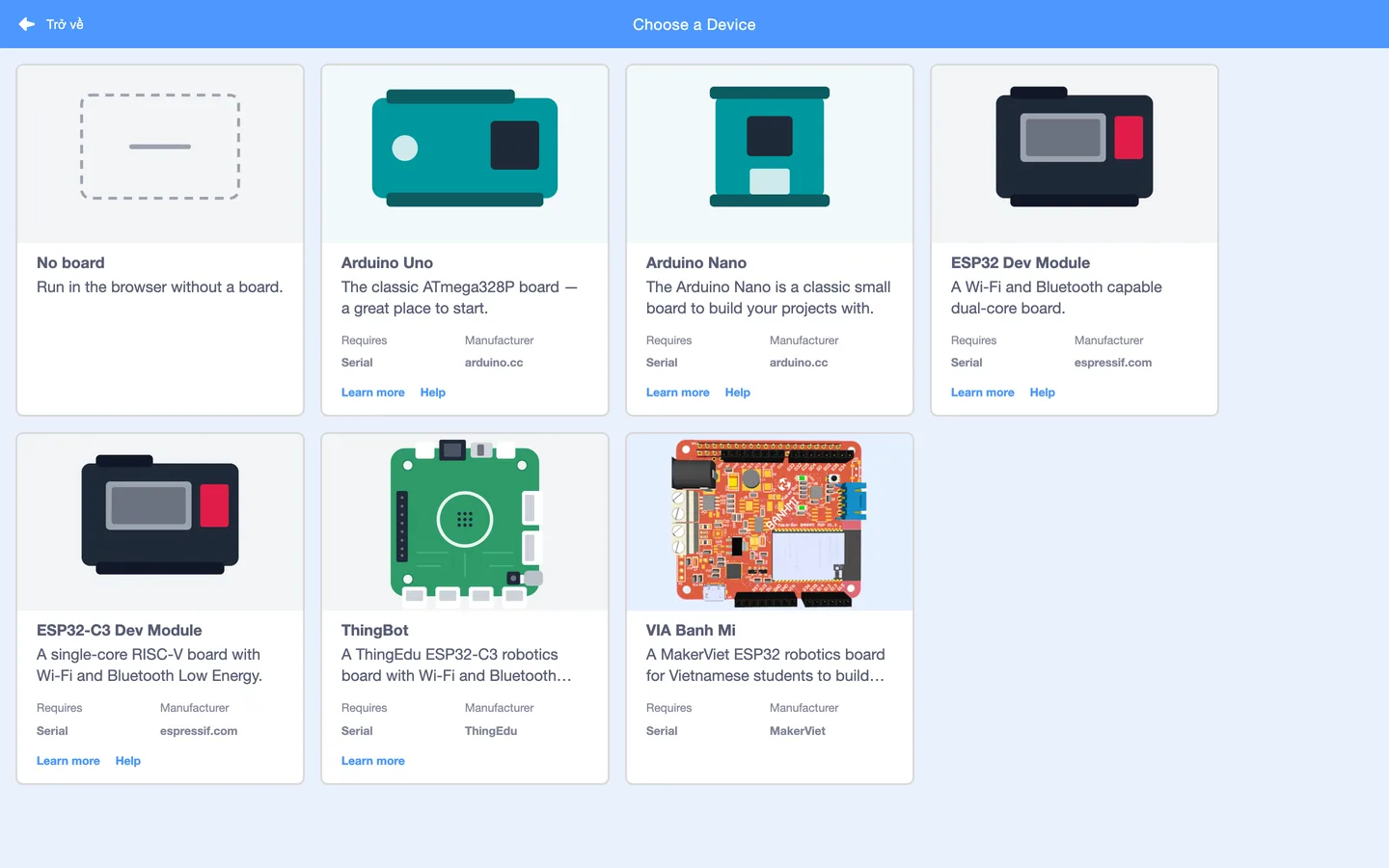Screen dimensions: 1389x868
Task: Click 'arduino.cc' manufacturer on Arduino Nano card
Action: tap(799, 363)
